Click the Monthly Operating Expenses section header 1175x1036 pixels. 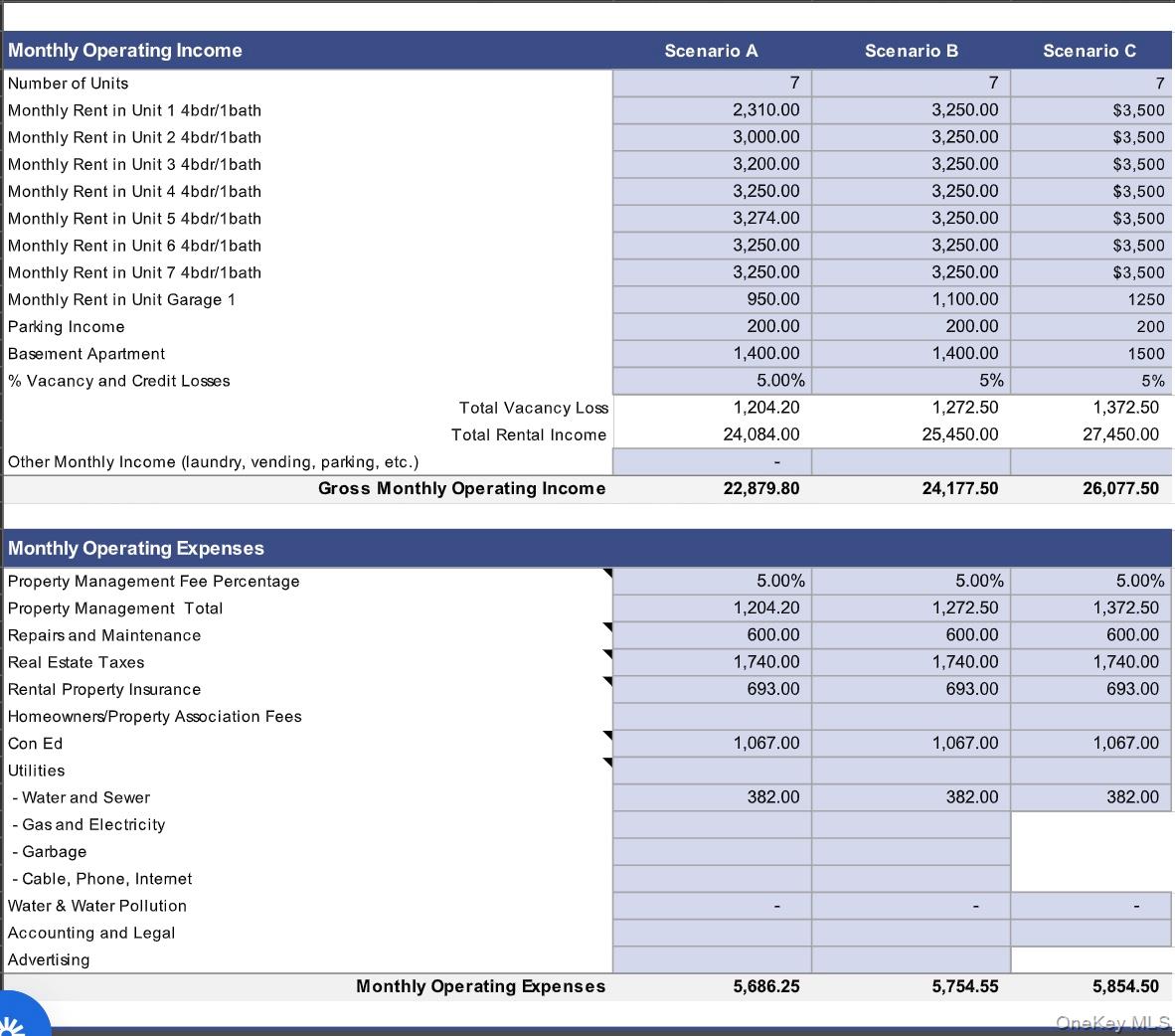click(x=136, y=548)
